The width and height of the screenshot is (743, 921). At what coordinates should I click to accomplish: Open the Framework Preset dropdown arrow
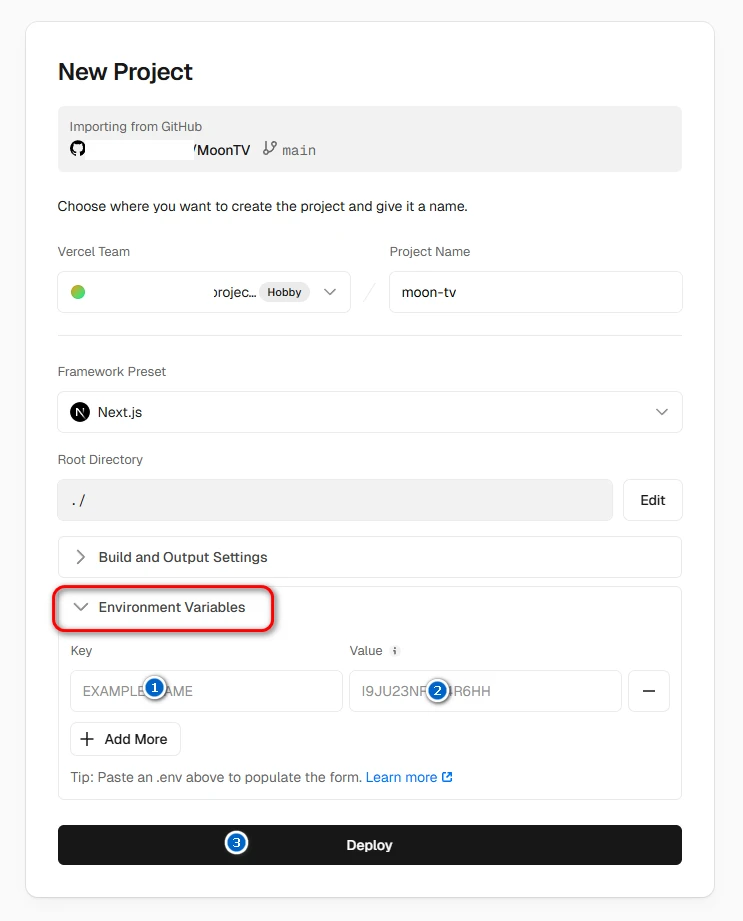click(661, 412)
